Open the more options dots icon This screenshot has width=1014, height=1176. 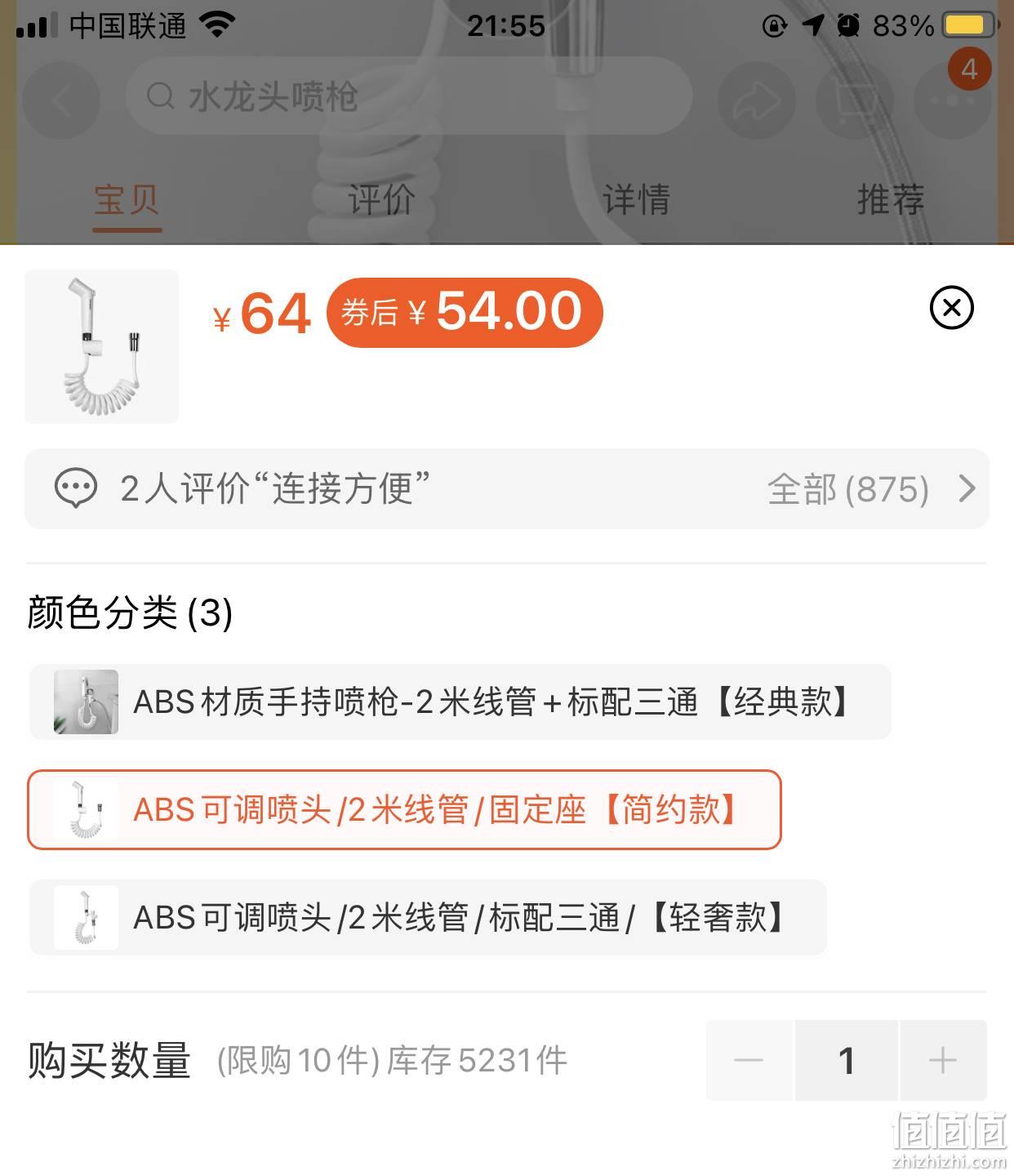952,100
